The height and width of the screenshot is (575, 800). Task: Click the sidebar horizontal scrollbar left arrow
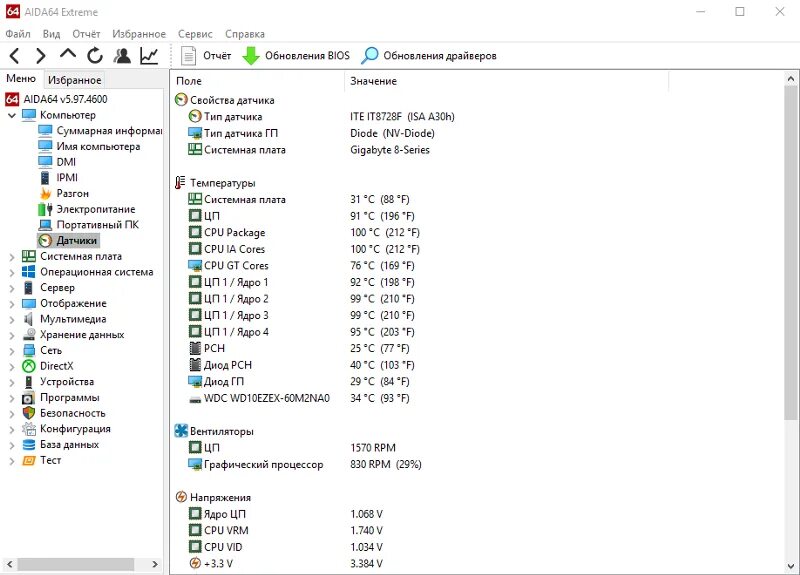[x=9, y=564]
